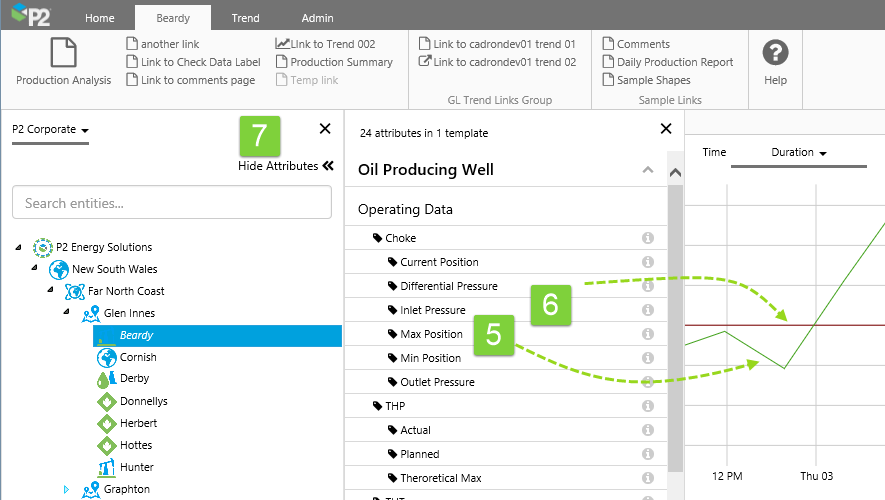The image size is (885, 500).
Task: Close the hierarchy panel with X
Action: point(324,129)
